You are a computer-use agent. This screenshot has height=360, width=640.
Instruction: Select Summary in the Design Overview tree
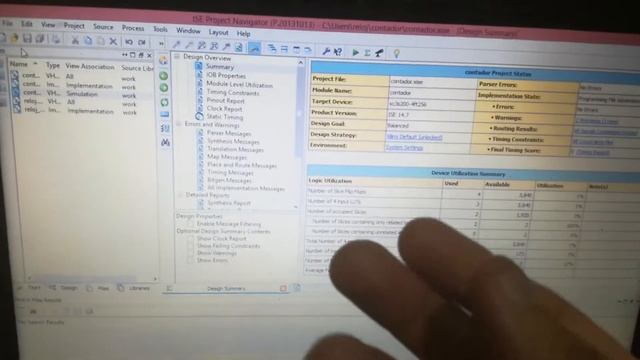(x=220, y=67)
